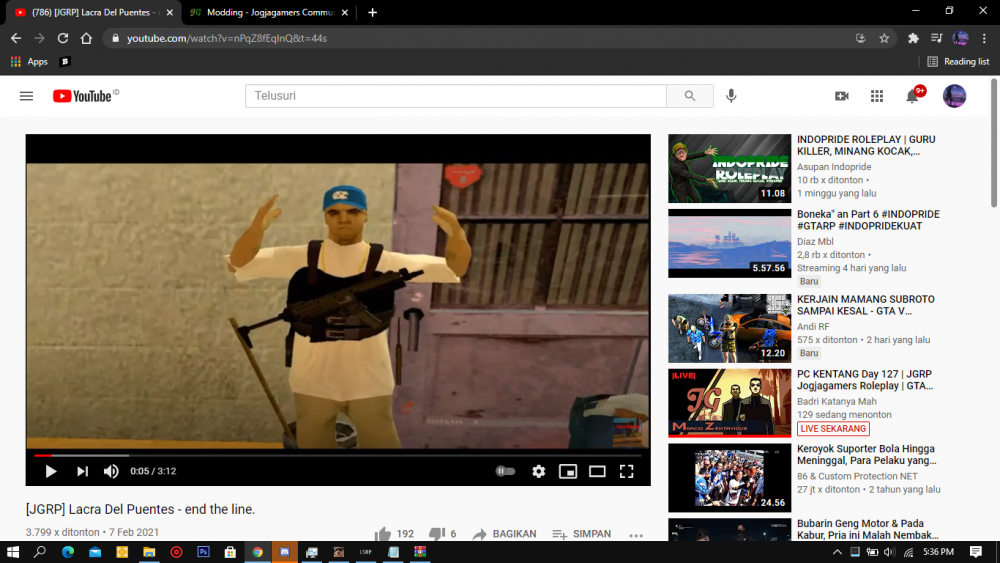1000x563 pixels.
Task: Click the BAGIKAN share button
Action: [x=505, y=534]
